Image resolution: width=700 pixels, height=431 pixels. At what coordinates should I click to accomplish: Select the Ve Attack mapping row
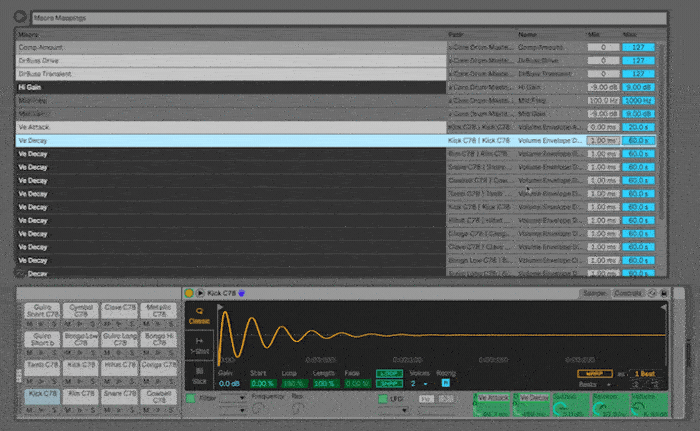pyautogui.click(x=231, y=127)
